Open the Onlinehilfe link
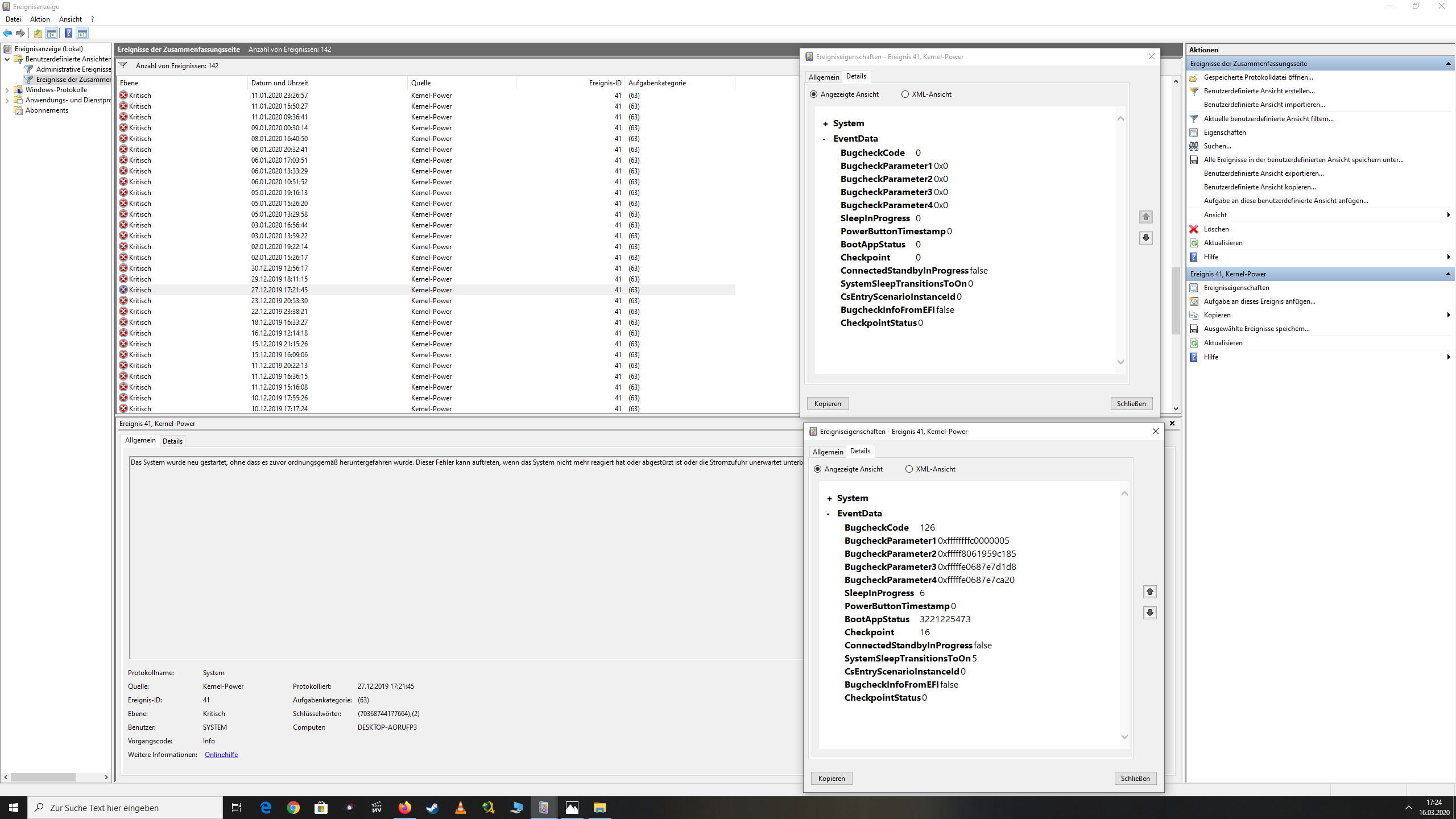This screenshot has width=1456, height=819. click(221, 755)
